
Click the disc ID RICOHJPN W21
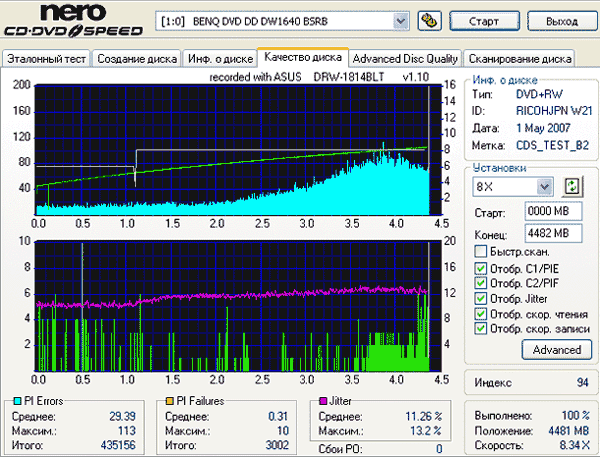(x=554, y=111)
